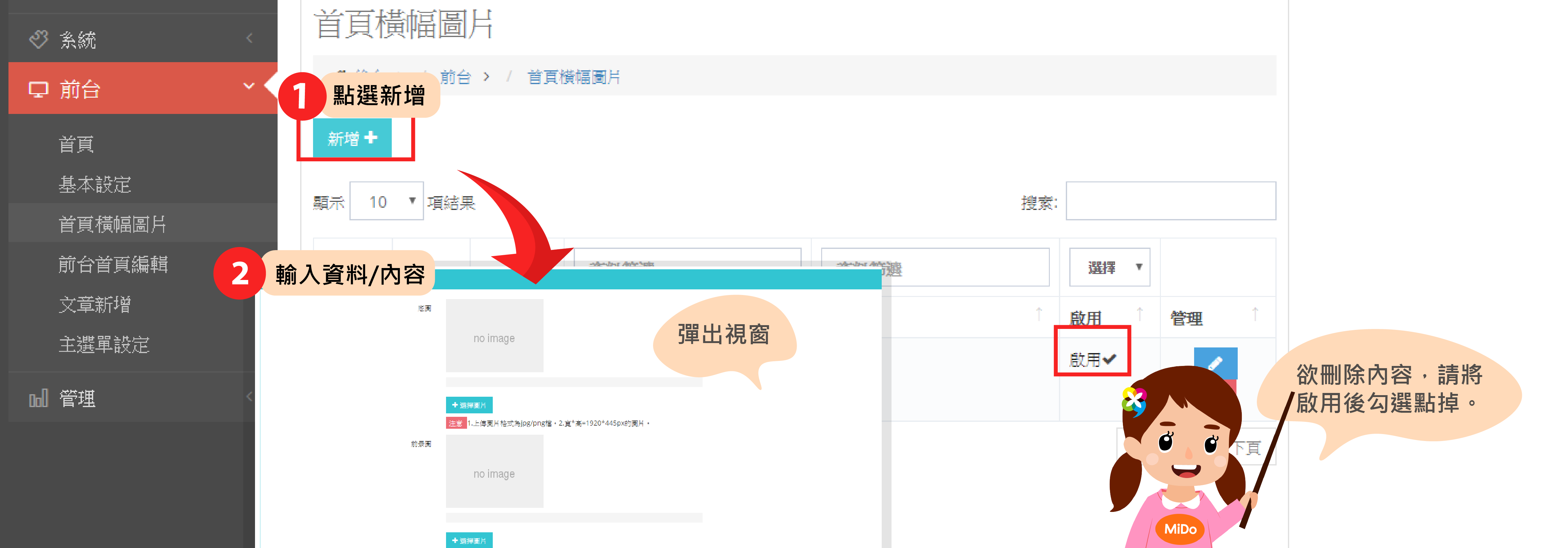Open 基本設定 in sidebar menu

[95, 185]
